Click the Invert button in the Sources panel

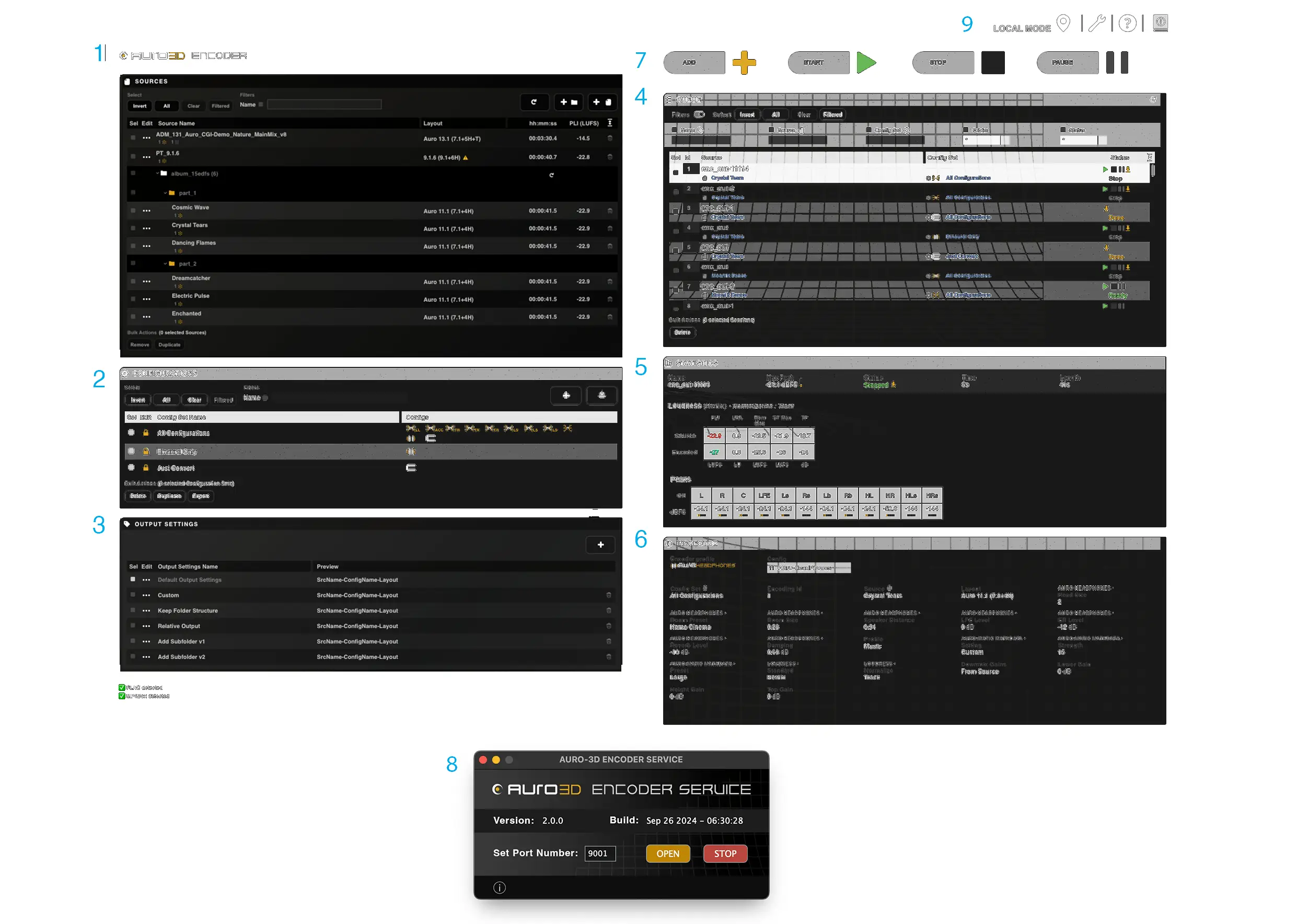point(140,106)
